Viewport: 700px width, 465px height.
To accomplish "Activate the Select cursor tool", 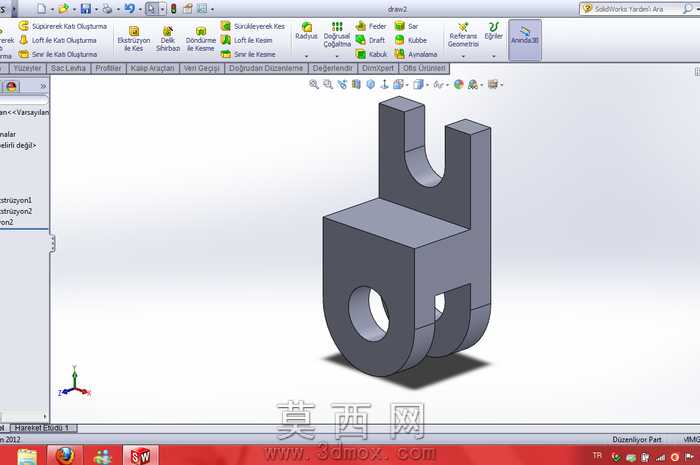I will 151,8.
